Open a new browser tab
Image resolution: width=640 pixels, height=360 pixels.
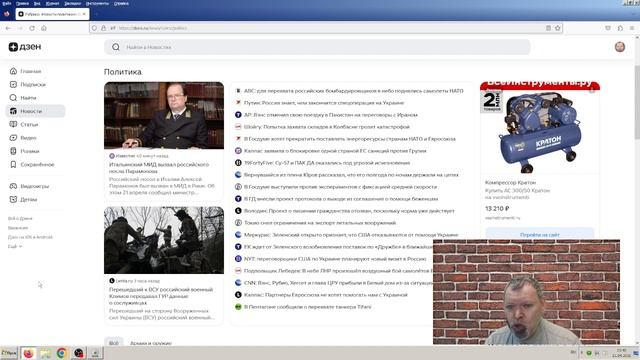[96, 14]
